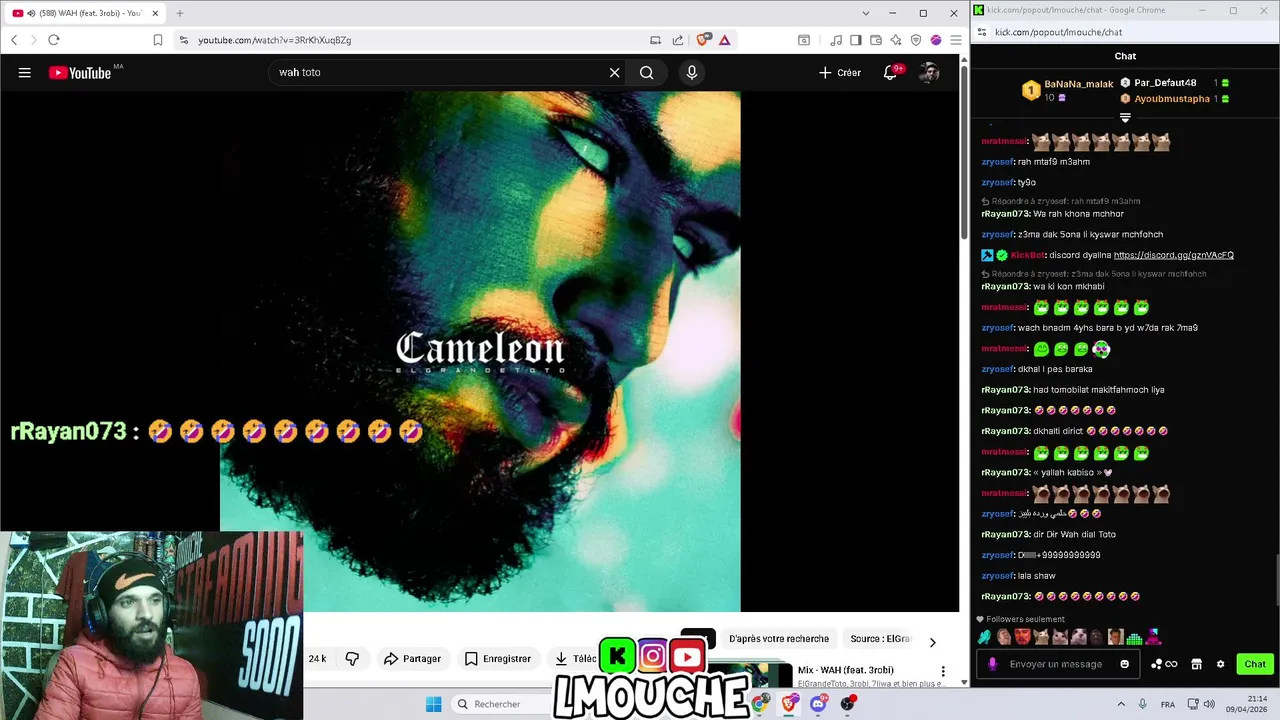Click purple microphone icon in chat box
1280x720 pixels.
click(x=992, y=664)
